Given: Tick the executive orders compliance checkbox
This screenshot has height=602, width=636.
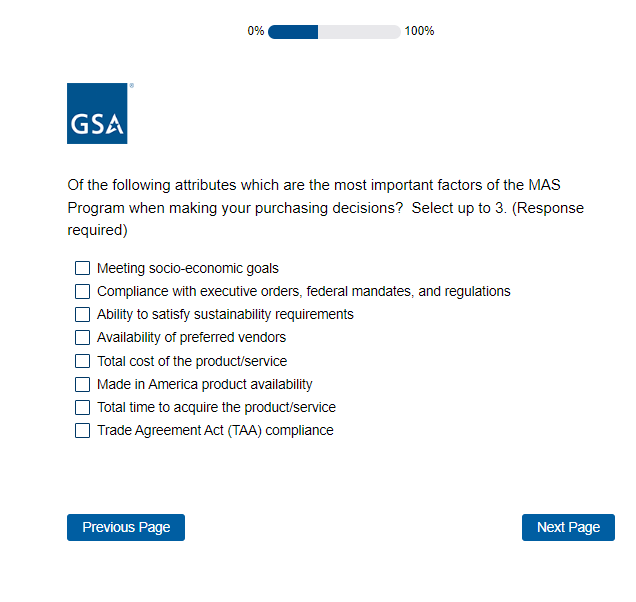Looking at the screenshot, I should (x=82, y=291).
